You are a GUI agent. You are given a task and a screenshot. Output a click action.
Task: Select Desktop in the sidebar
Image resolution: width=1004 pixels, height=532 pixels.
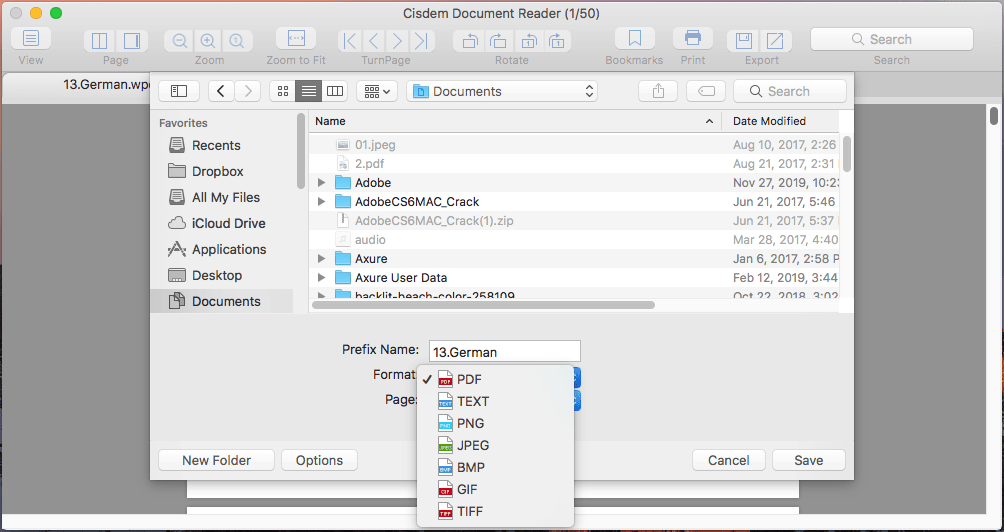(x=221, y=275)
